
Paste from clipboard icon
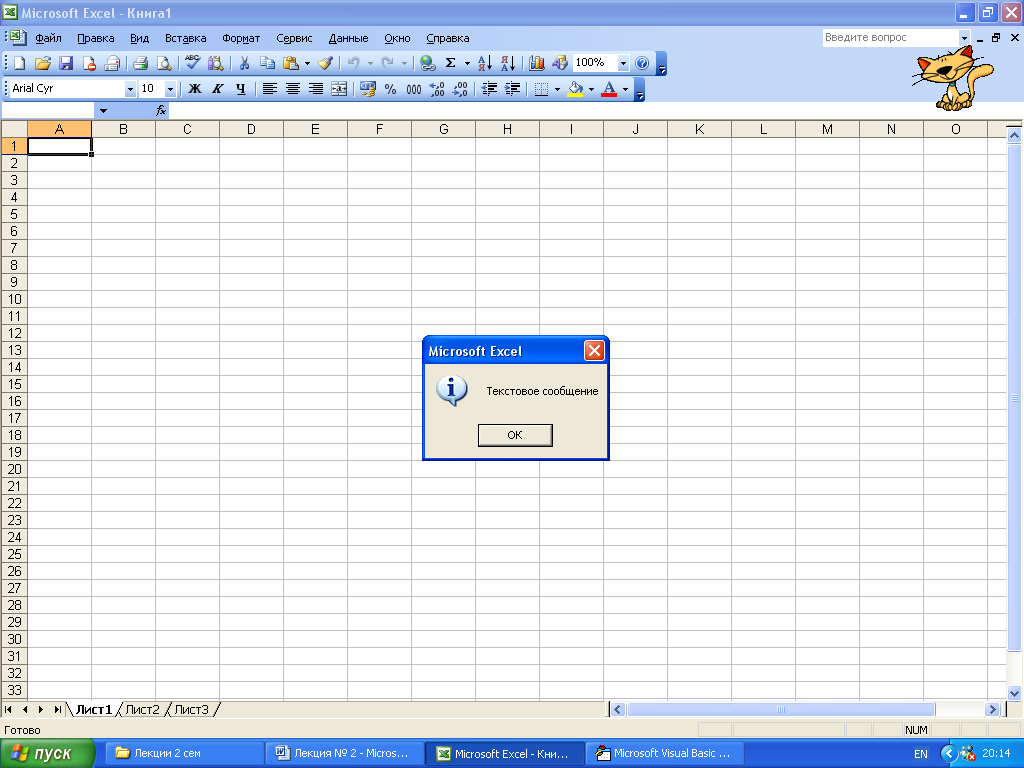(291, 63)
